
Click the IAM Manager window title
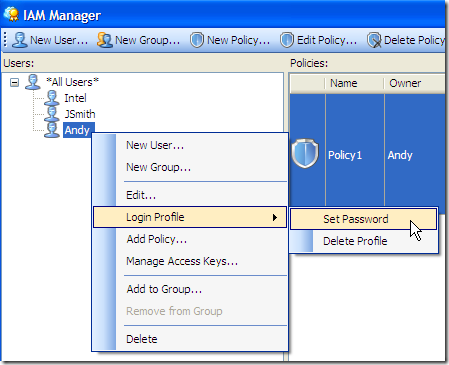coord(62,15)
